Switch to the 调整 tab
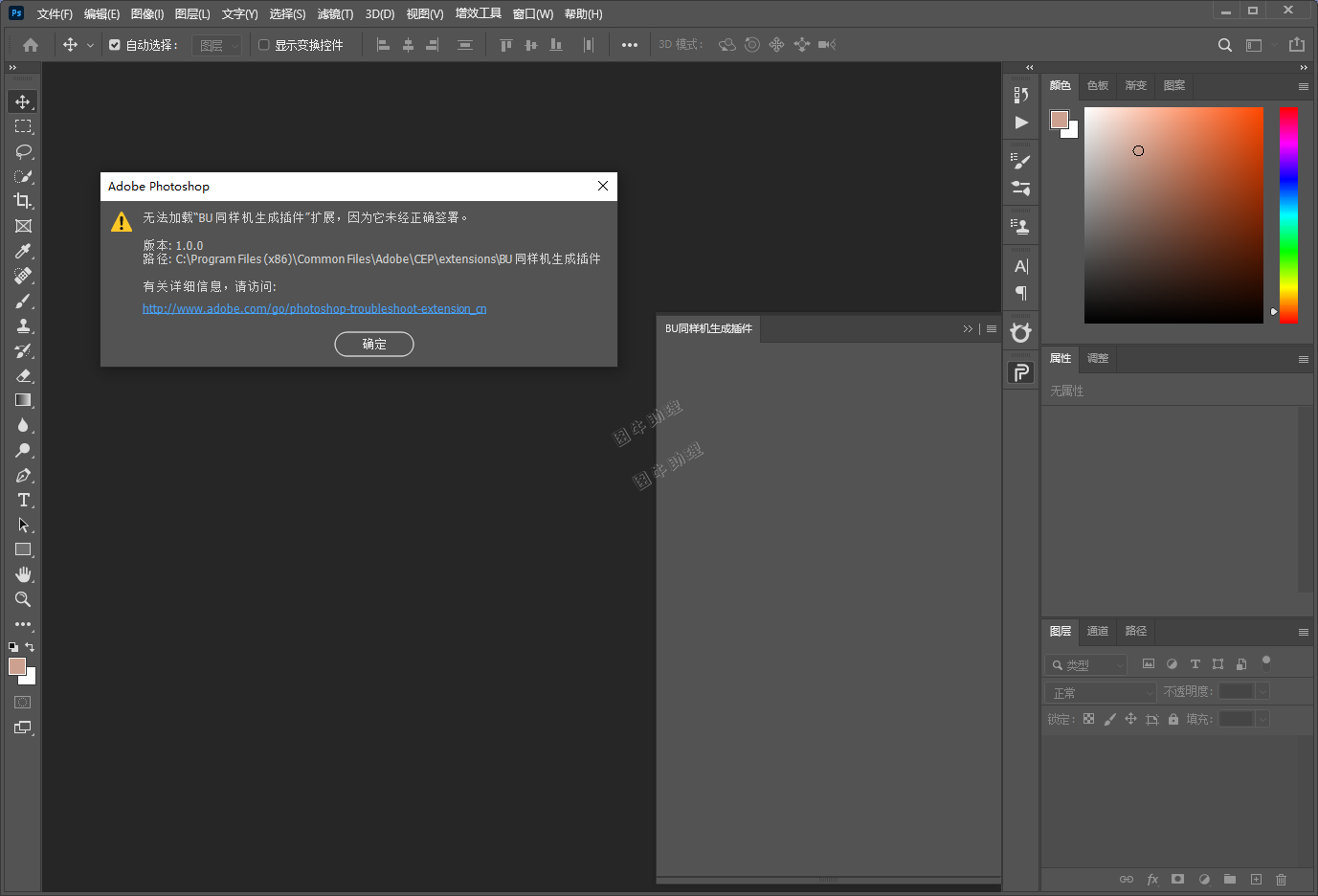 point(1098,359)
